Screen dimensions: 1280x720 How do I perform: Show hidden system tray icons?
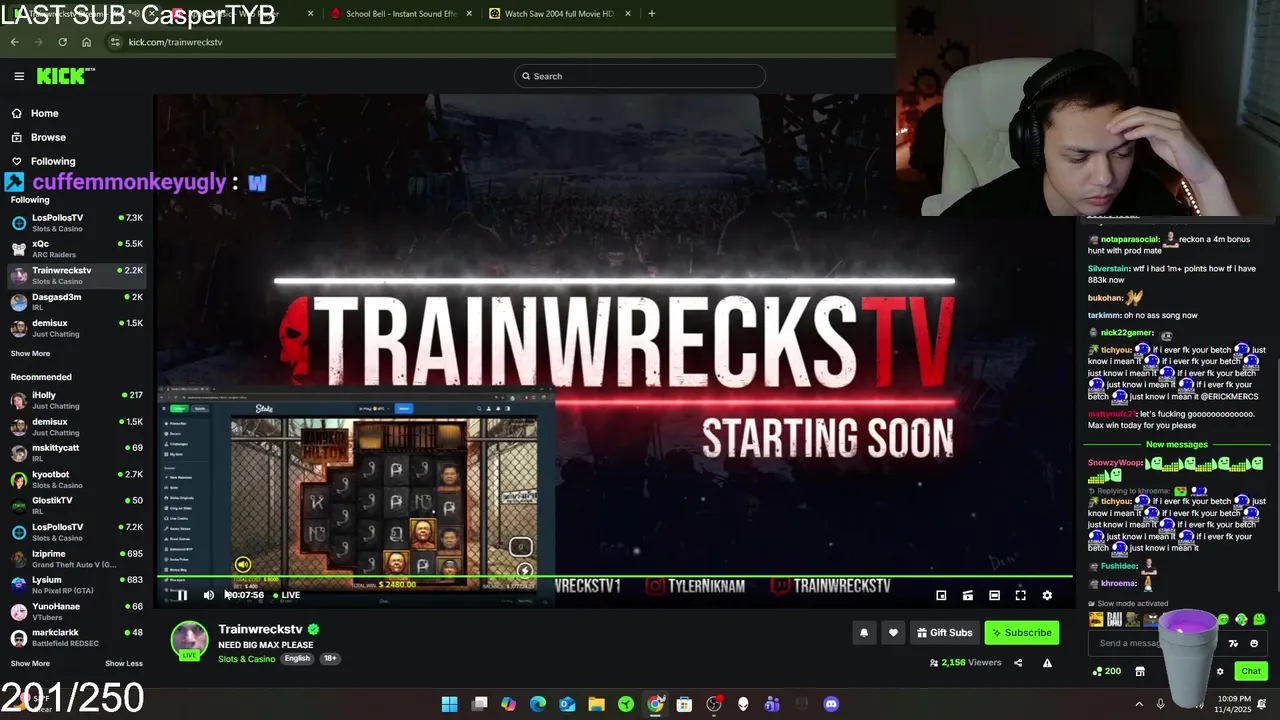1139,704
